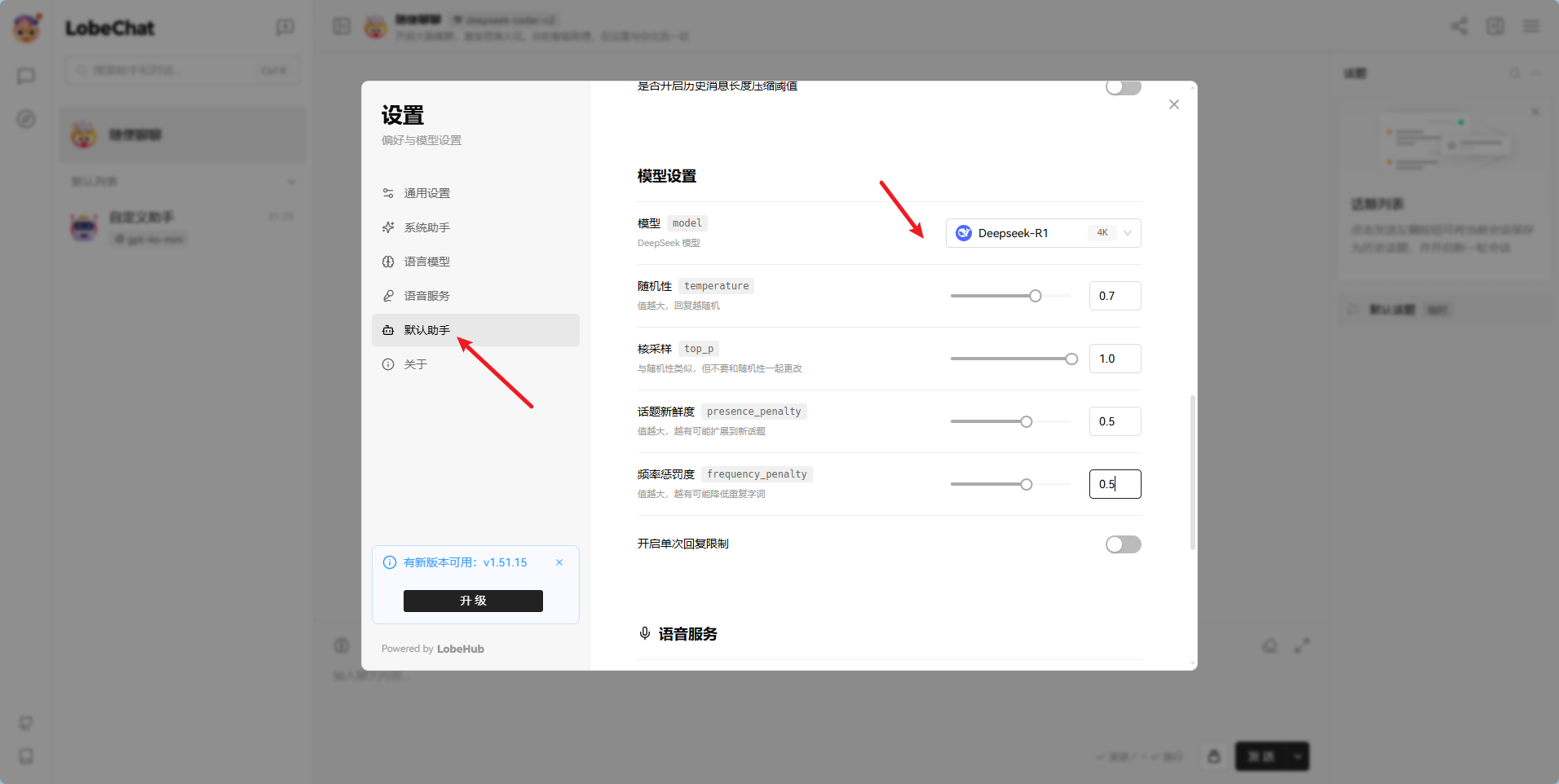1559x784 pixels.
Task: Click the panel layout icon in header
Action: coord(1495,26)
